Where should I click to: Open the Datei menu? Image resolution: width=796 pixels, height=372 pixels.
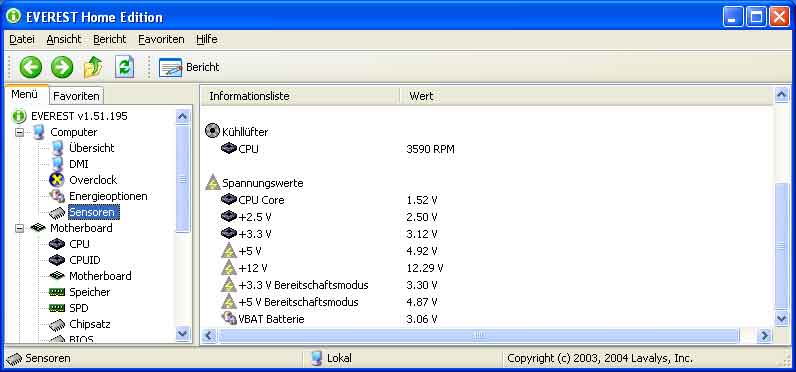pos(22,39)
